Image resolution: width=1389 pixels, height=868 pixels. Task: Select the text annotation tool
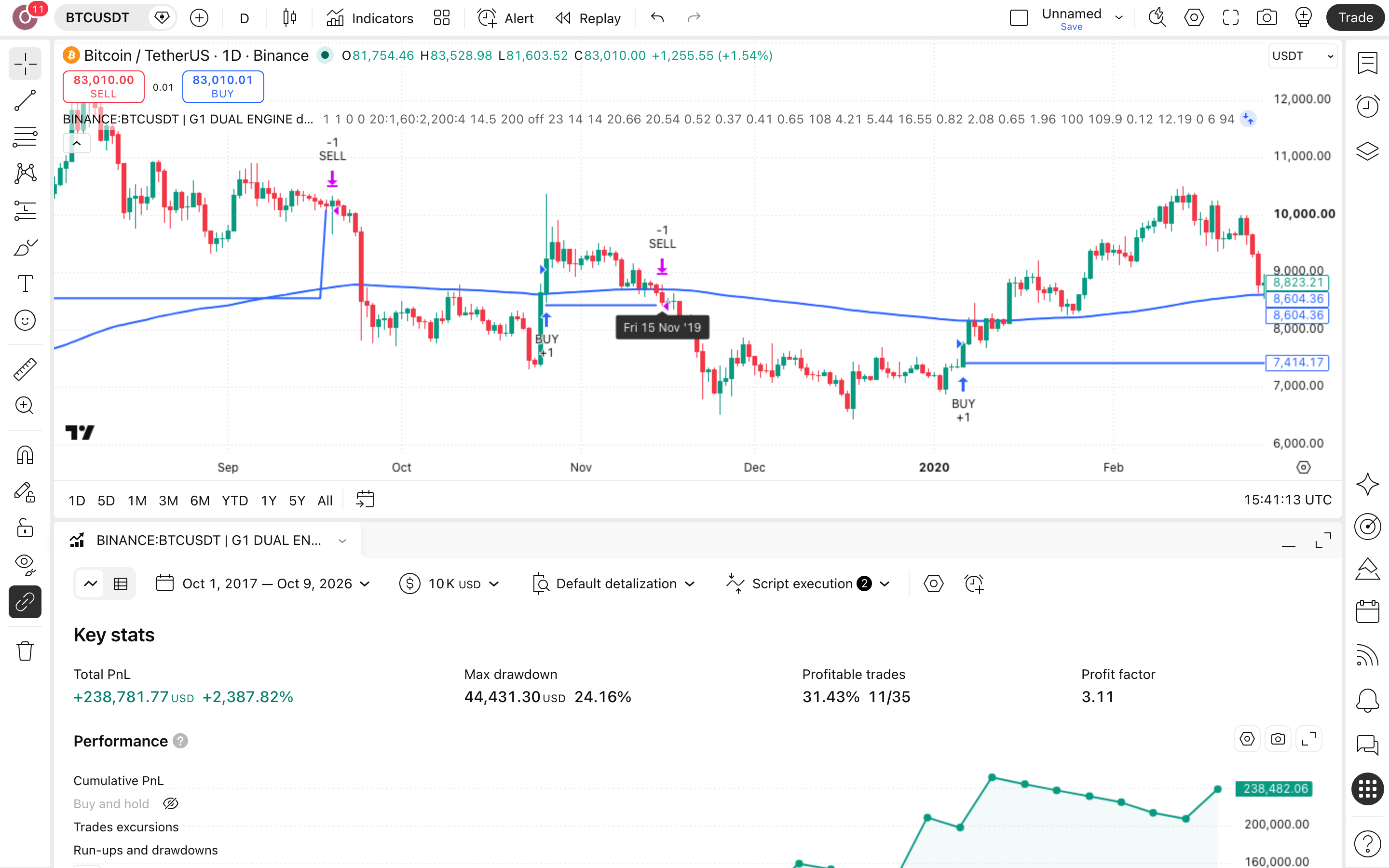pos(25,284)
